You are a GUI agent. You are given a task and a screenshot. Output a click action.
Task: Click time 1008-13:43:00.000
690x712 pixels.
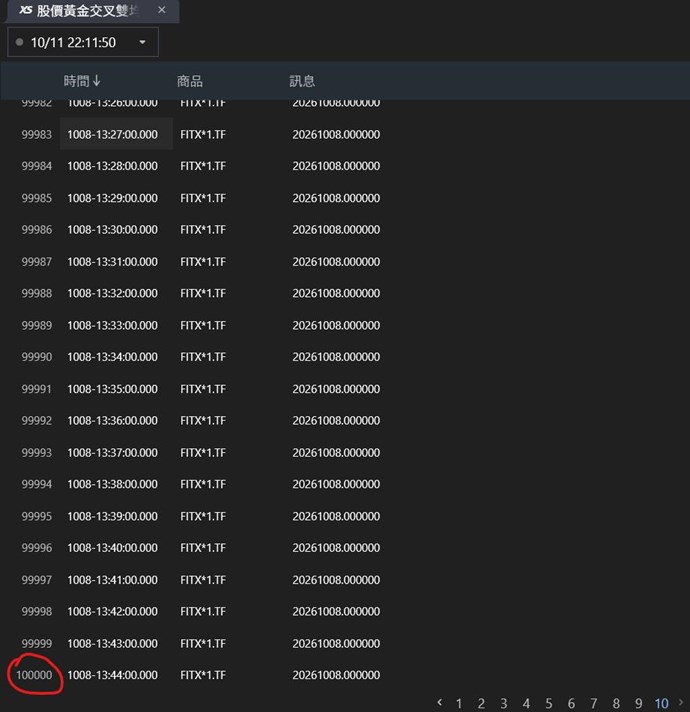[x=113, y=643]
